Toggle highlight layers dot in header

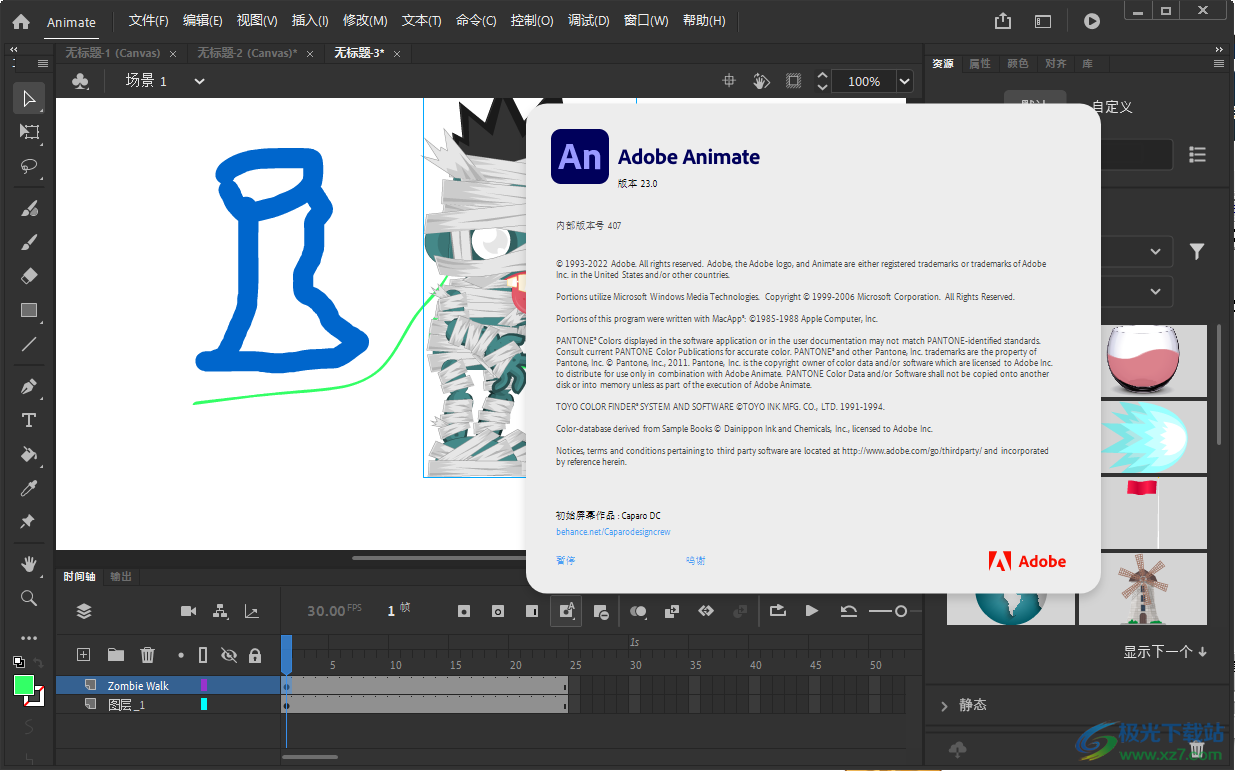(x=181, y=655)
